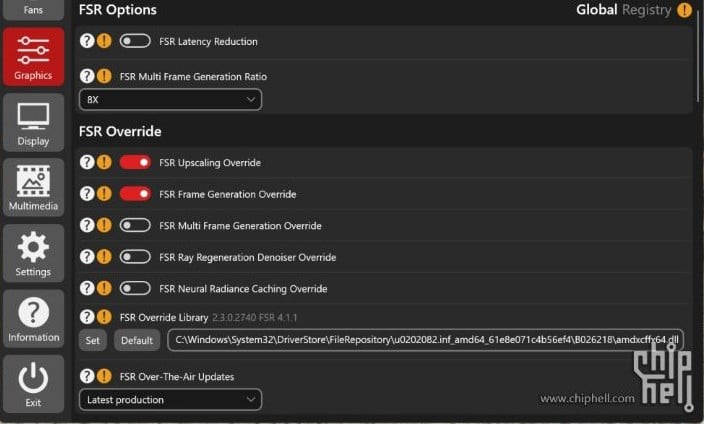Click help icon for FSR Override Library

87,317
